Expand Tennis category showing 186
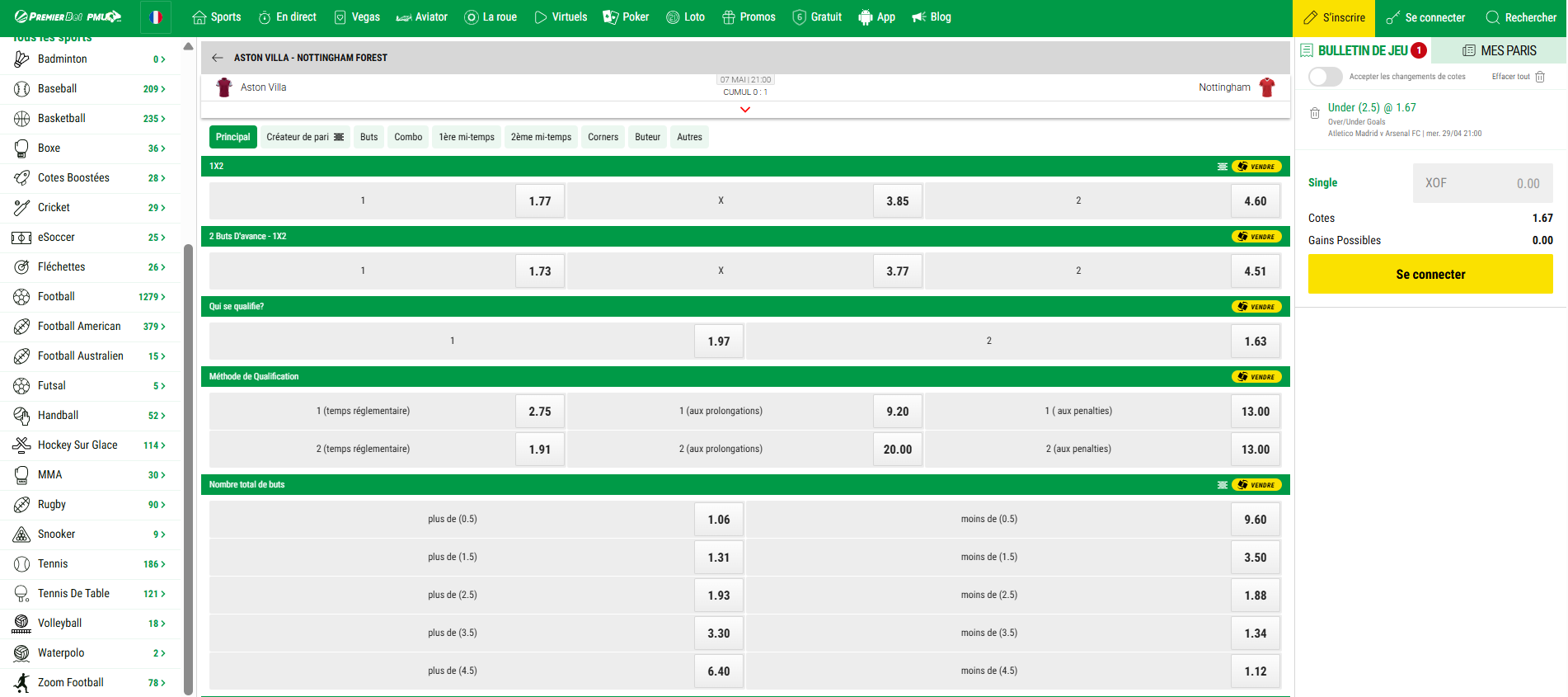1568x697 pixels. point(91,563)
